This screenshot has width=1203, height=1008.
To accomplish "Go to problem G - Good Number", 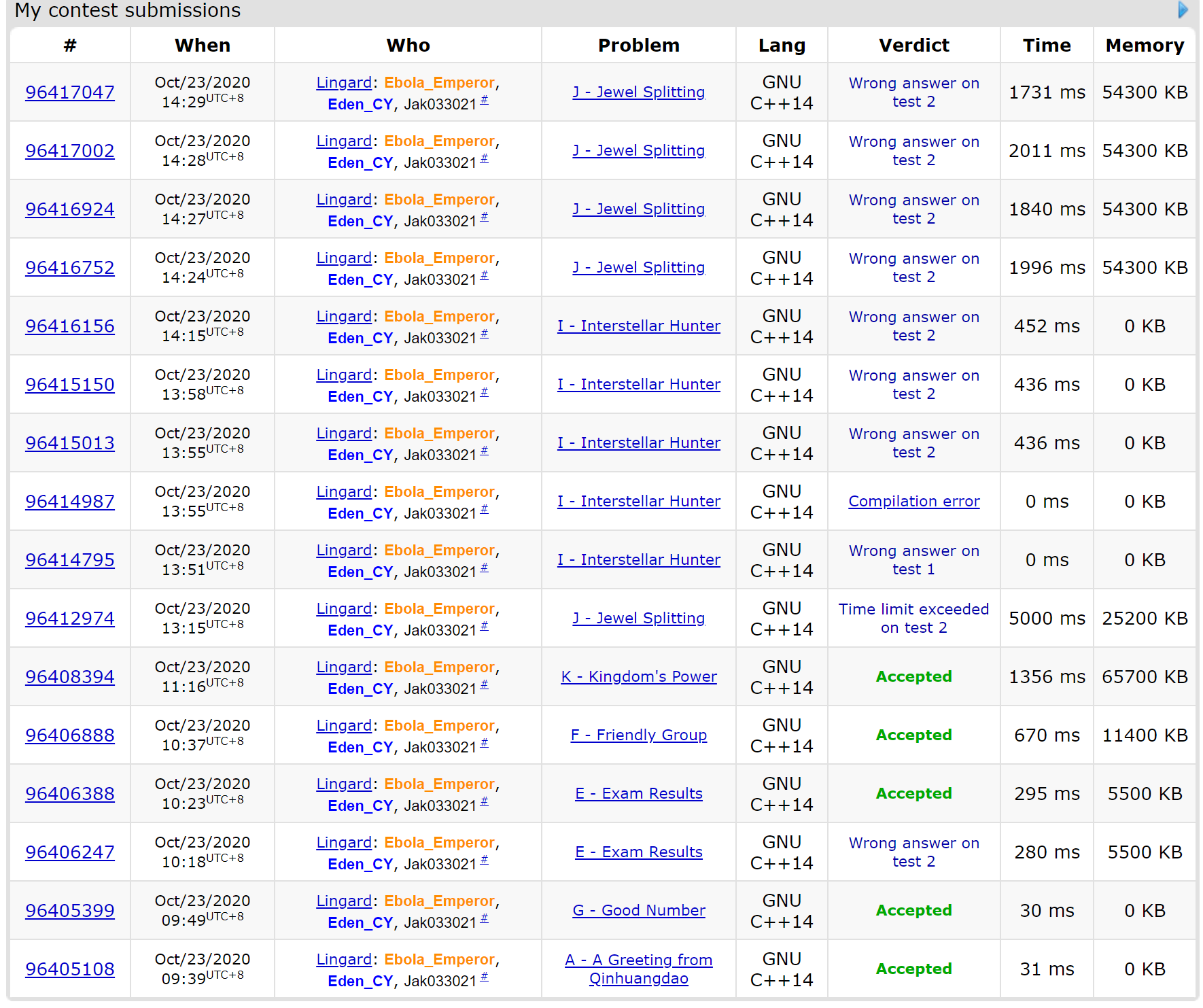I will tap(638, 911).
